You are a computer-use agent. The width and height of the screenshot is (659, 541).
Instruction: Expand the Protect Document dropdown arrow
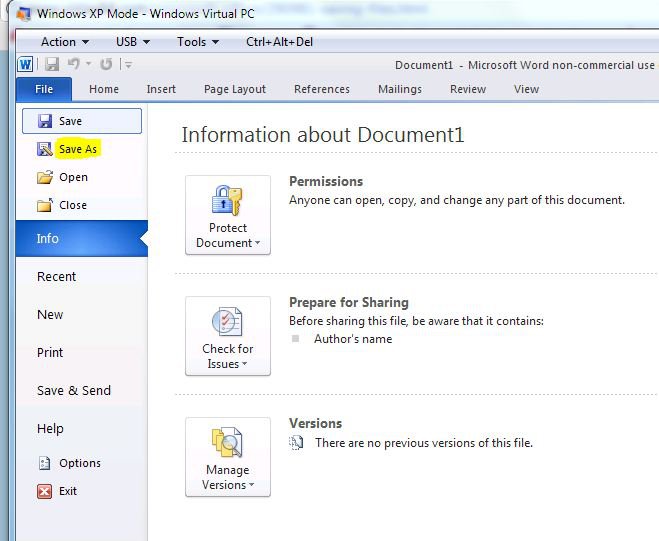point(258,243)
